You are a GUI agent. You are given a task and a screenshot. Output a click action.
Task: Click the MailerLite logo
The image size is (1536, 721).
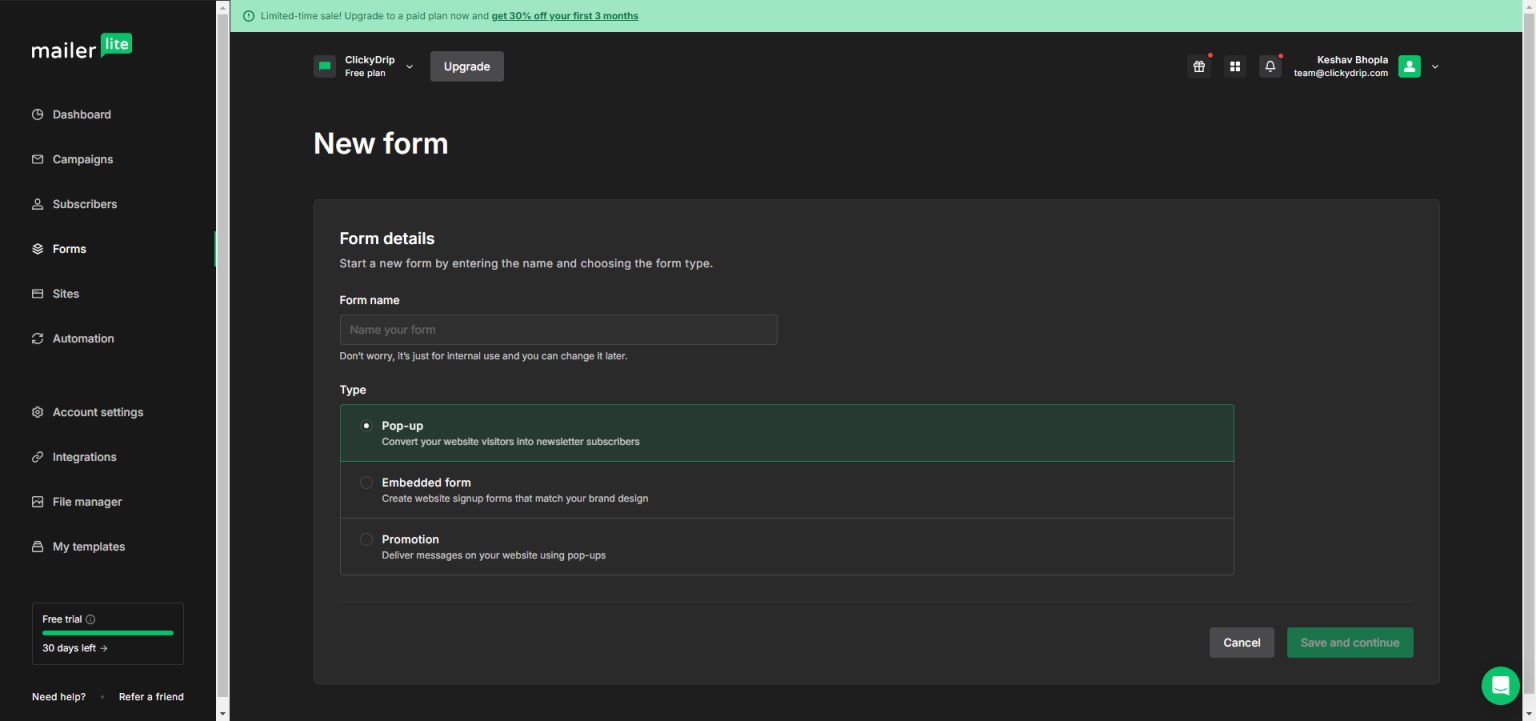81,48
